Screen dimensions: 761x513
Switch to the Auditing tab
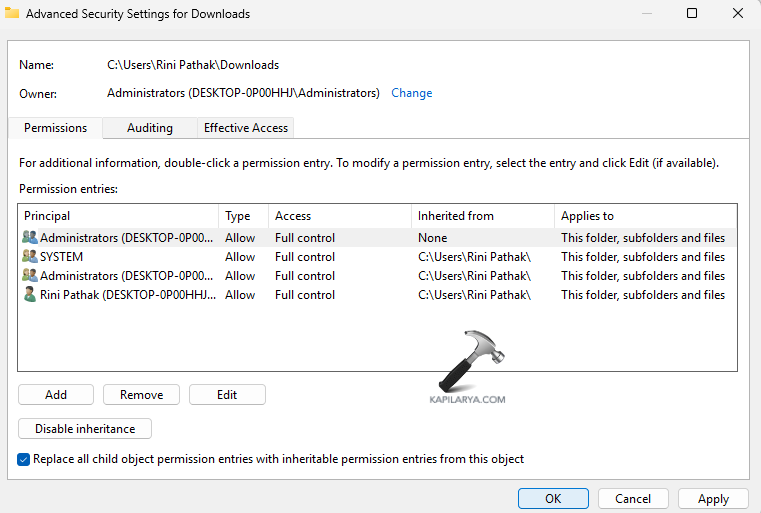coord(150,128)
